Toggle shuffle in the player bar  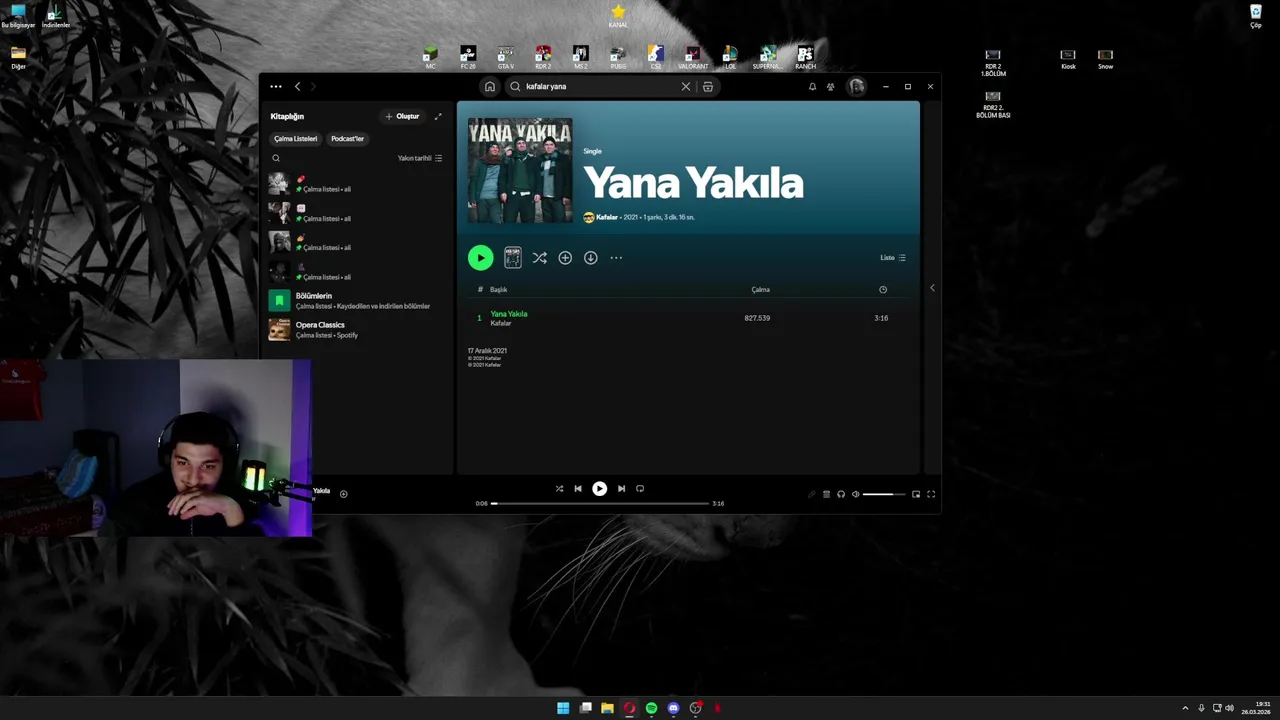(x=559, y=489)
